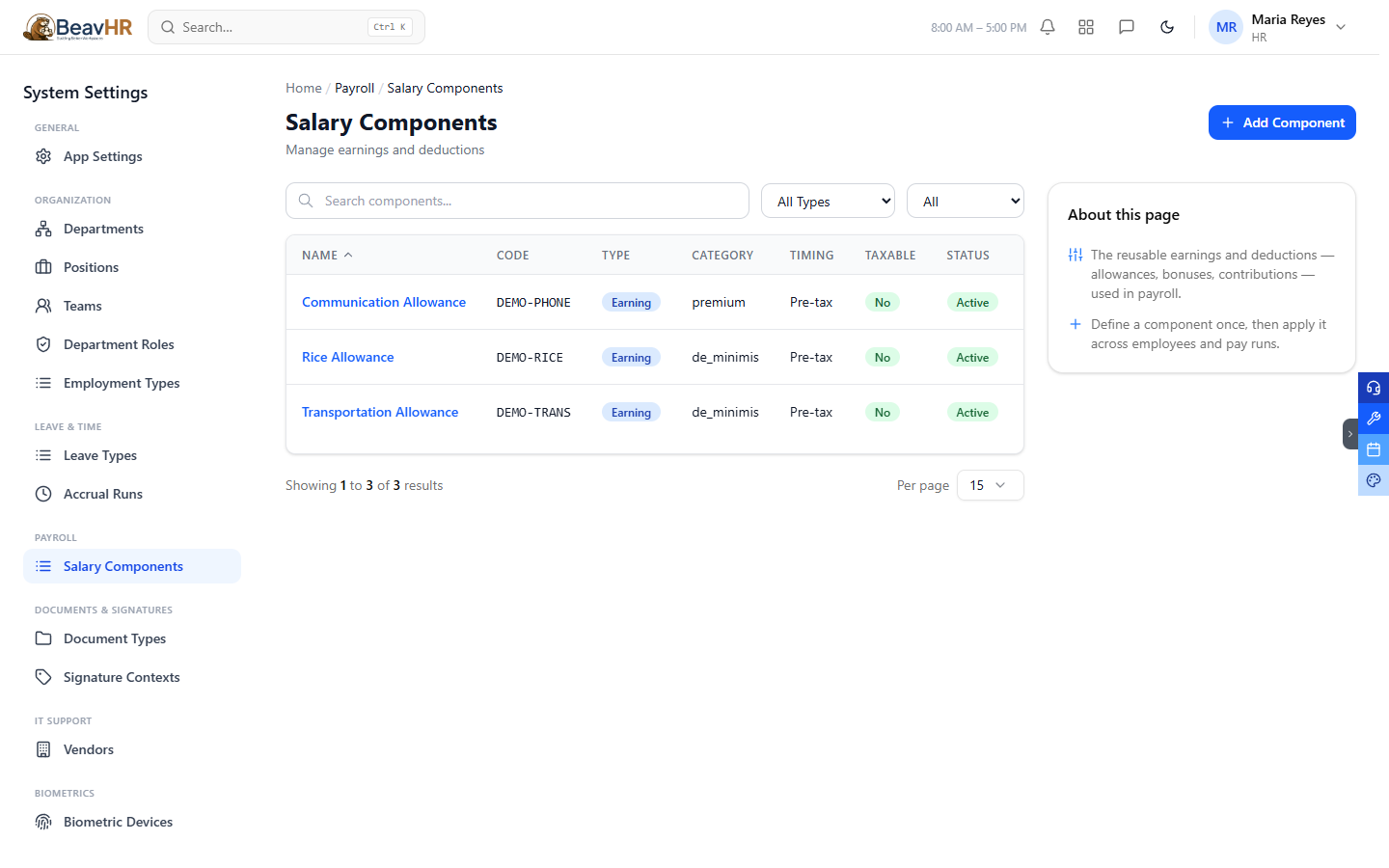Click Pre-tax timing in Rice Allowance row
This screenshot has height=868, width=1389.
(x=811, y=357)
